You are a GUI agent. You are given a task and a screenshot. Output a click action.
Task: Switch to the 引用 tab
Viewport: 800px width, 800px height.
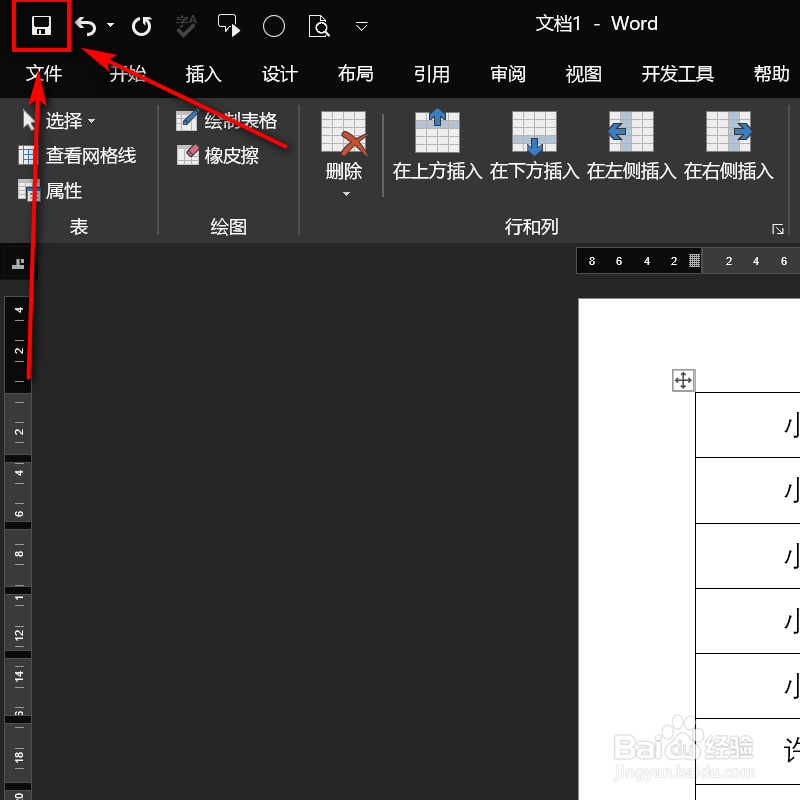[x=432, y=74]
